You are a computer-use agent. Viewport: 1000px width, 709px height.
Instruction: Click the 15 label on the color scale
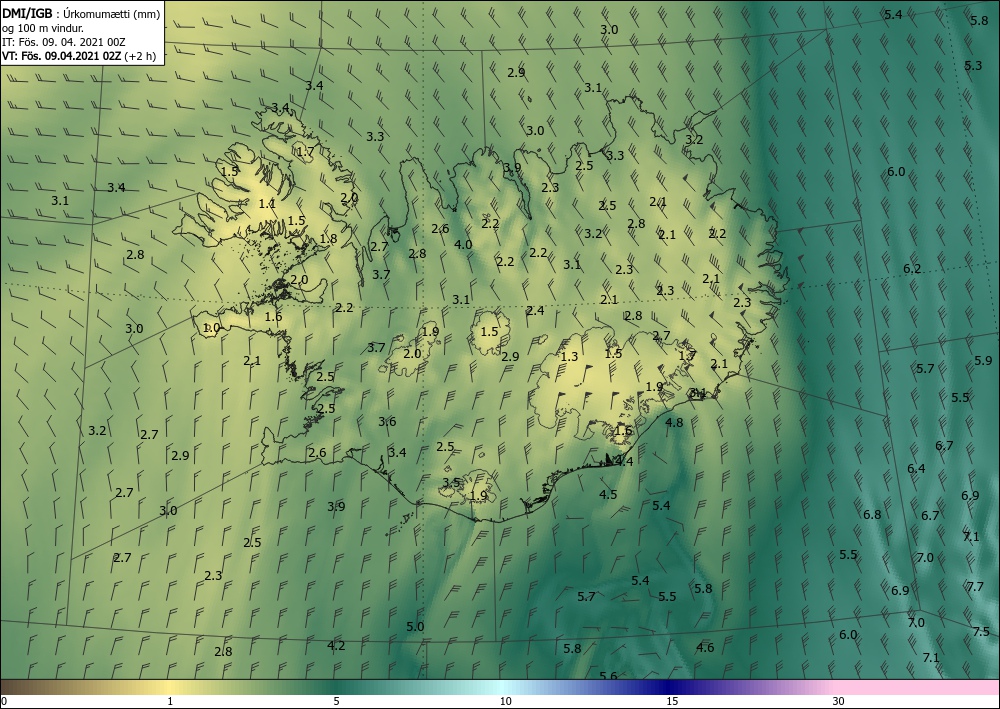click(x=672, y=701)
